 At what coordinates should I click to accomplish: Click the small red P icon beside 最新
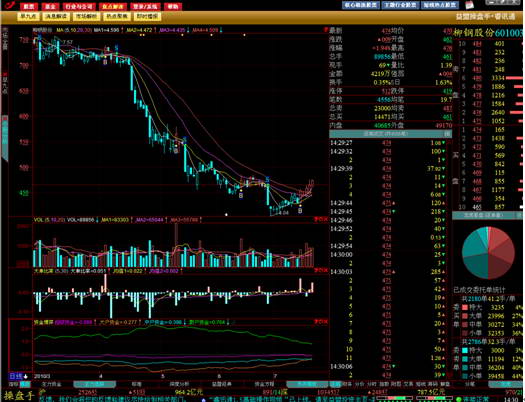pos(325,30)
